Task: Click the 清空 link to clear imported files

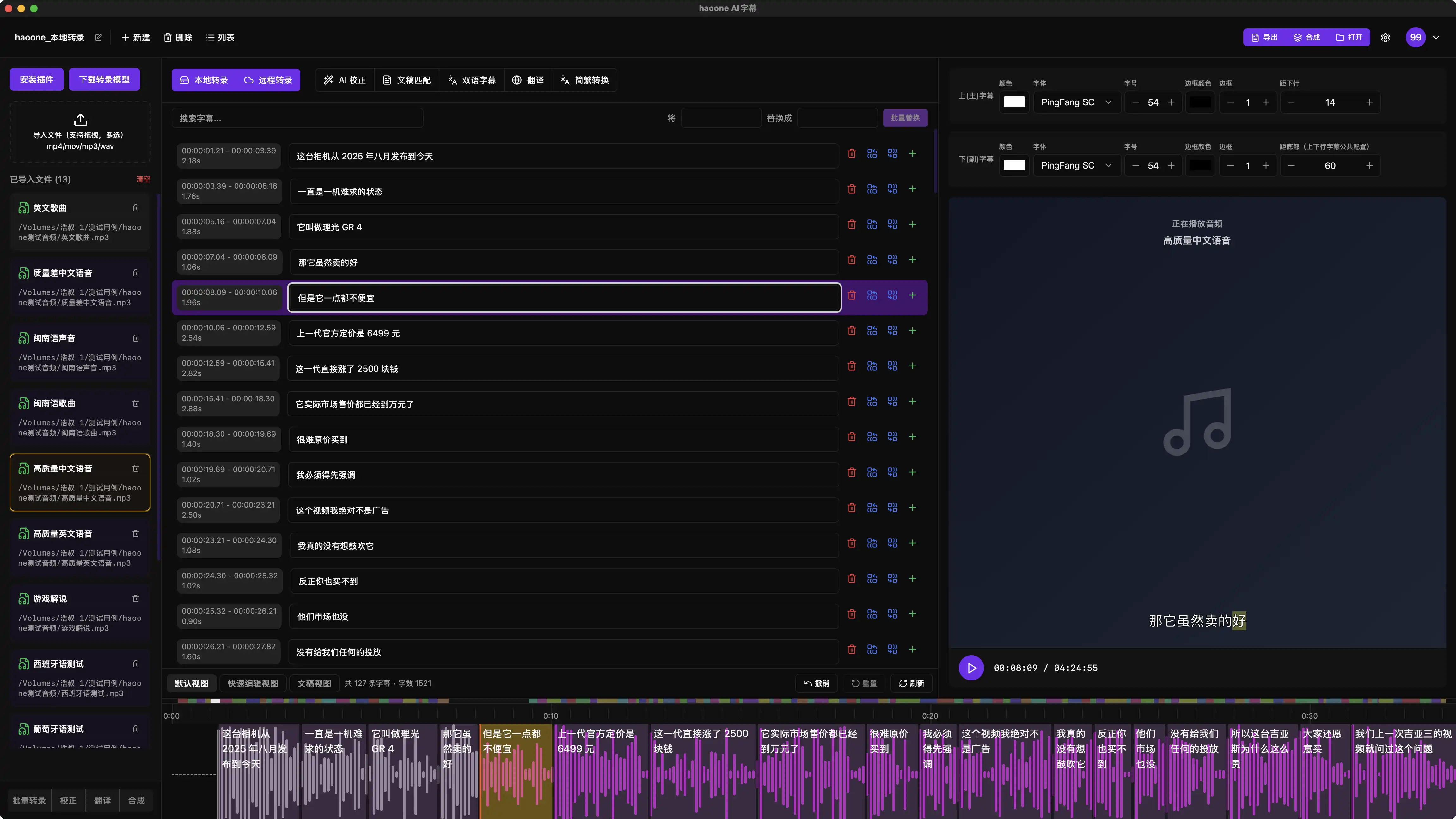Action: pyautogui.click(x=143, y=179)
